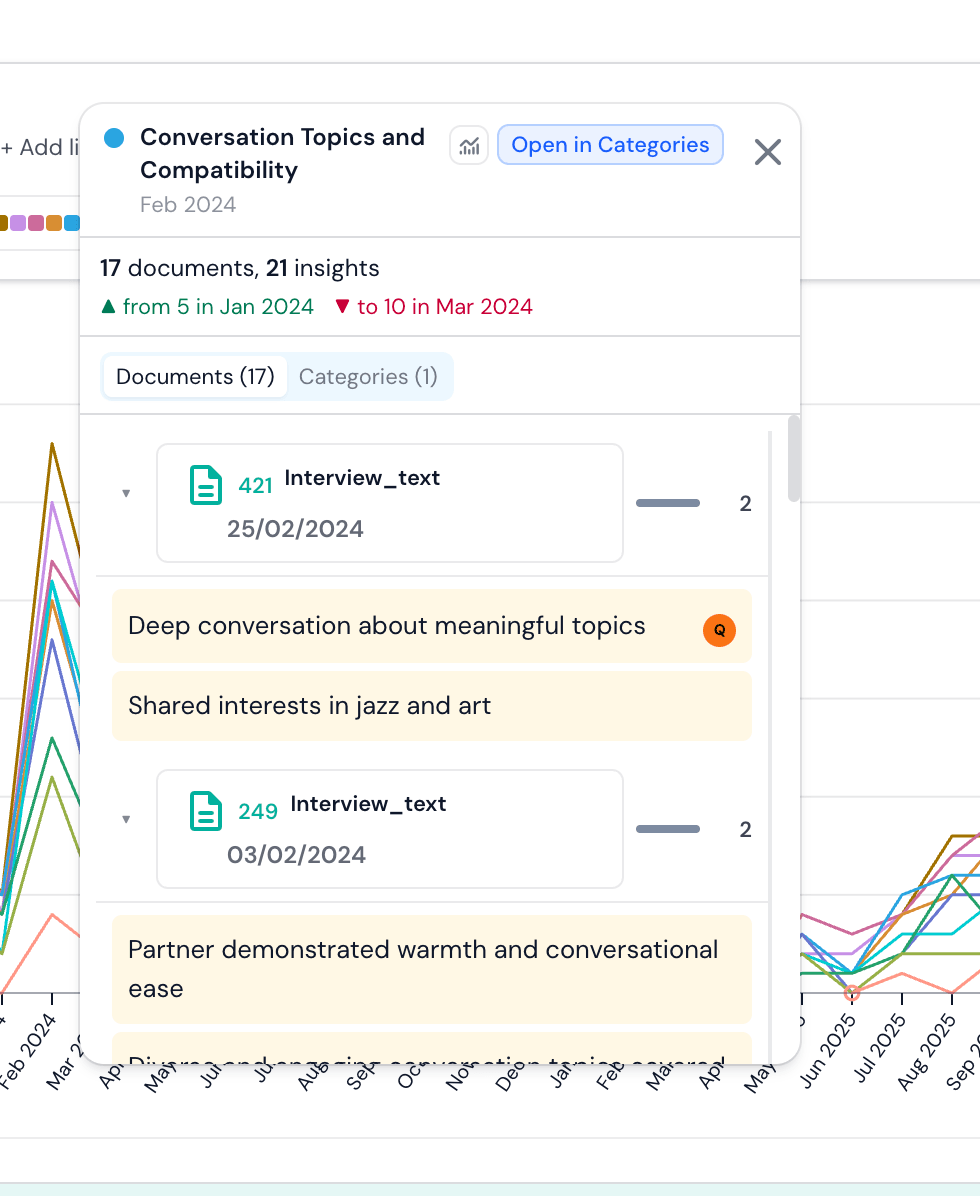Click the blue dot beside Conversation Topics title
This screenshot has height=1196, width=980.
click(114, 138)
